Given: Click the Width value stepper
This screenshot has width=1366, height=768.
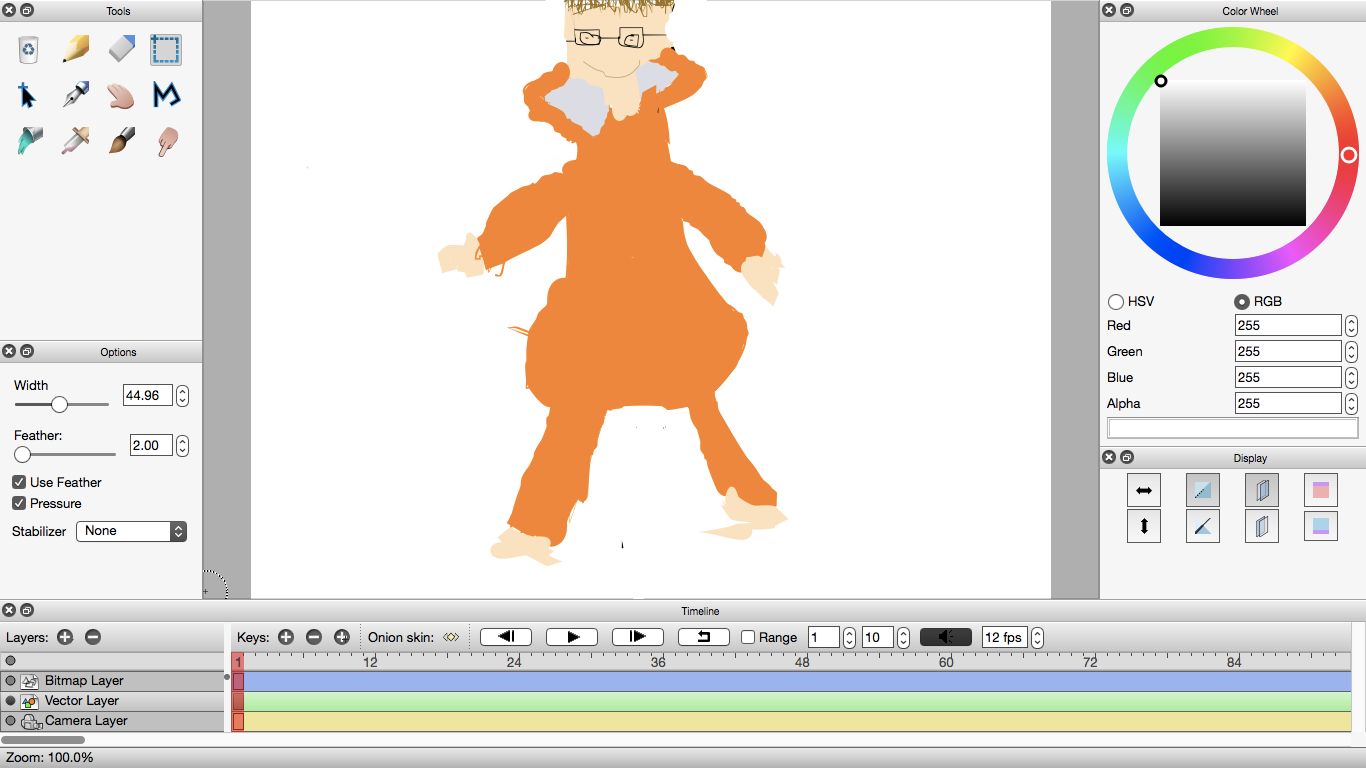Looking at the screenshot, I should click(182, 395).
